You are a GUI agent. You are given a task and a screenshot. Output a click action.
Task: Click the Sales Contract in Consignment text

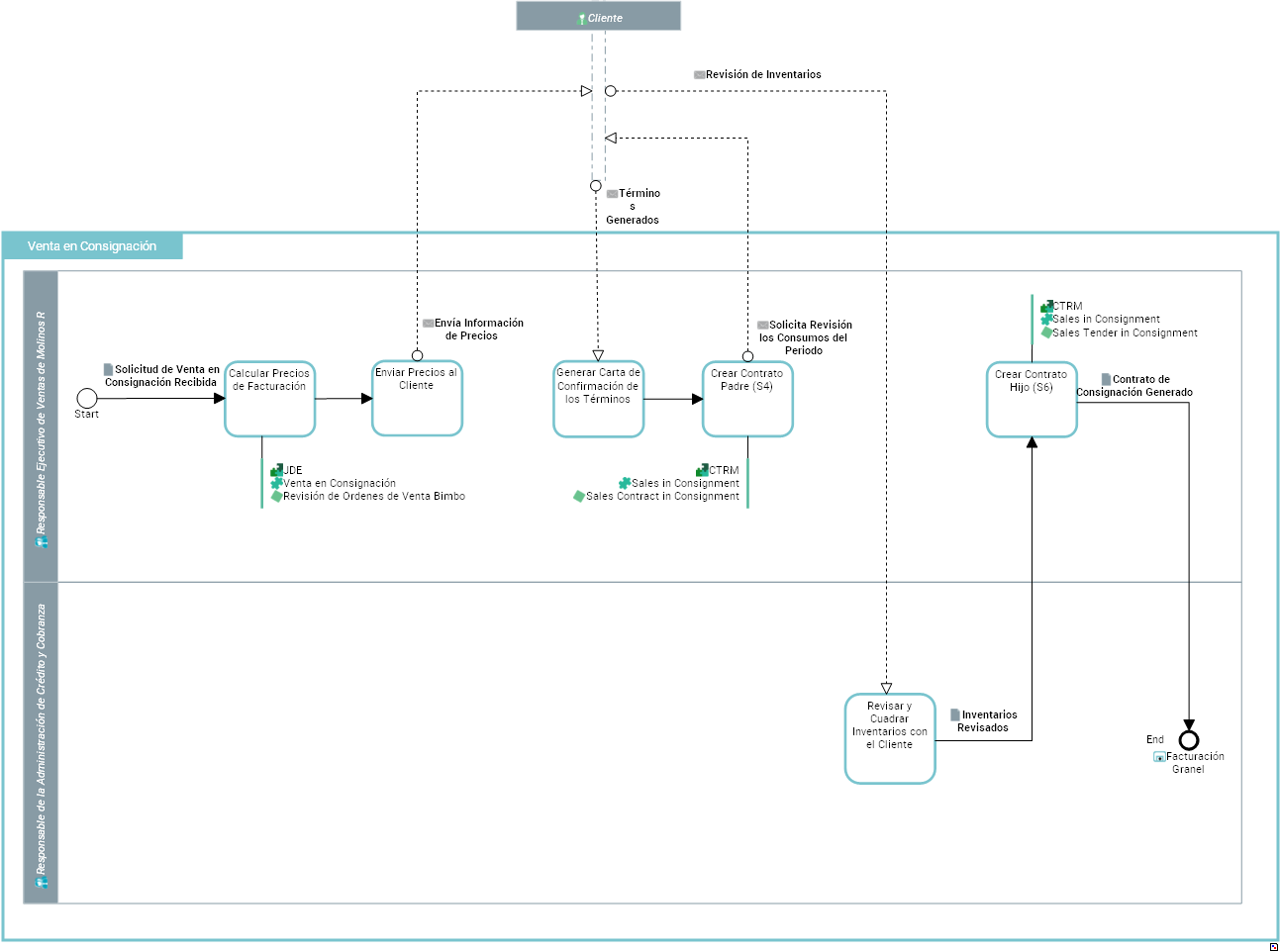[662, 497]
